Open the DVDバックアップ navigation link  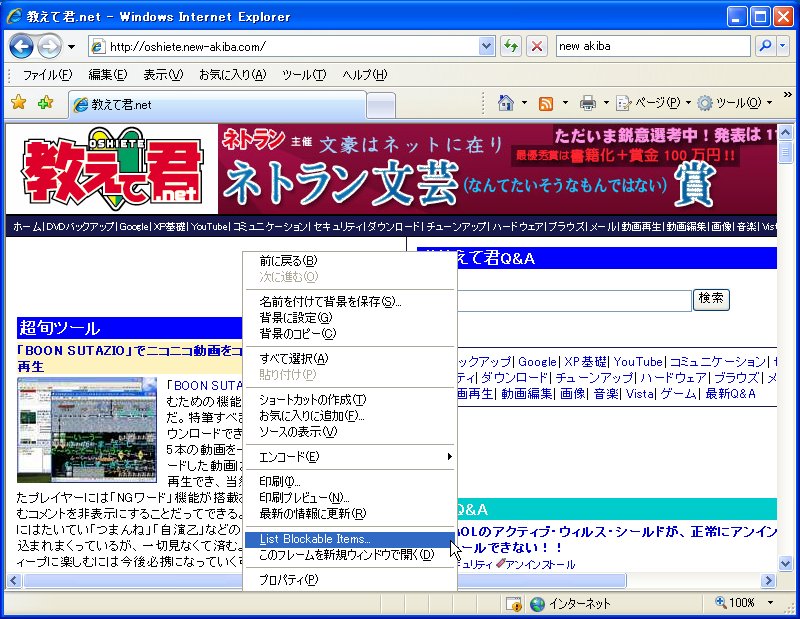coord(81,226)
